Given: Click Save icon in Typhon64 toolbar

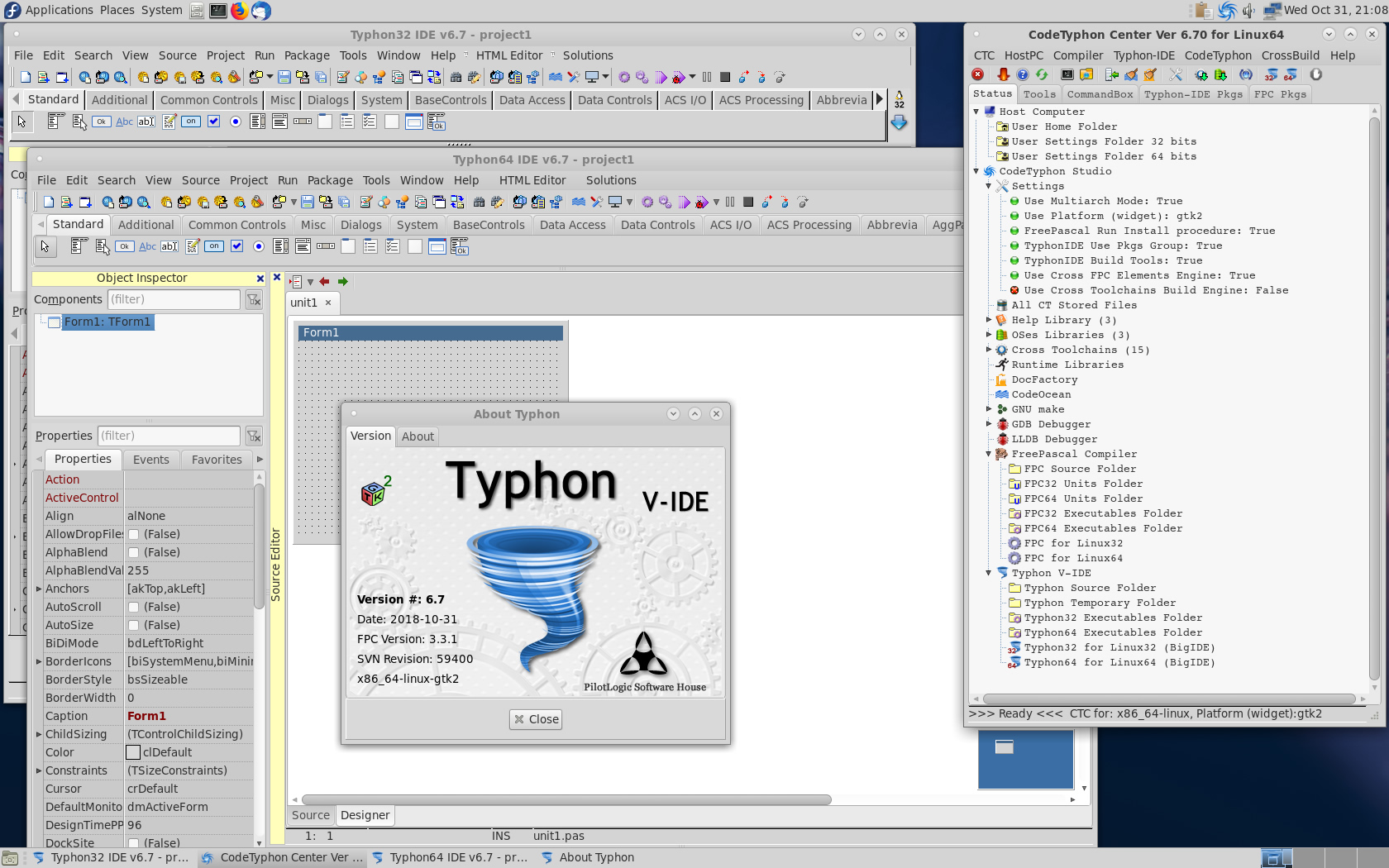Looking at the screenshot, I should (308, 202).
